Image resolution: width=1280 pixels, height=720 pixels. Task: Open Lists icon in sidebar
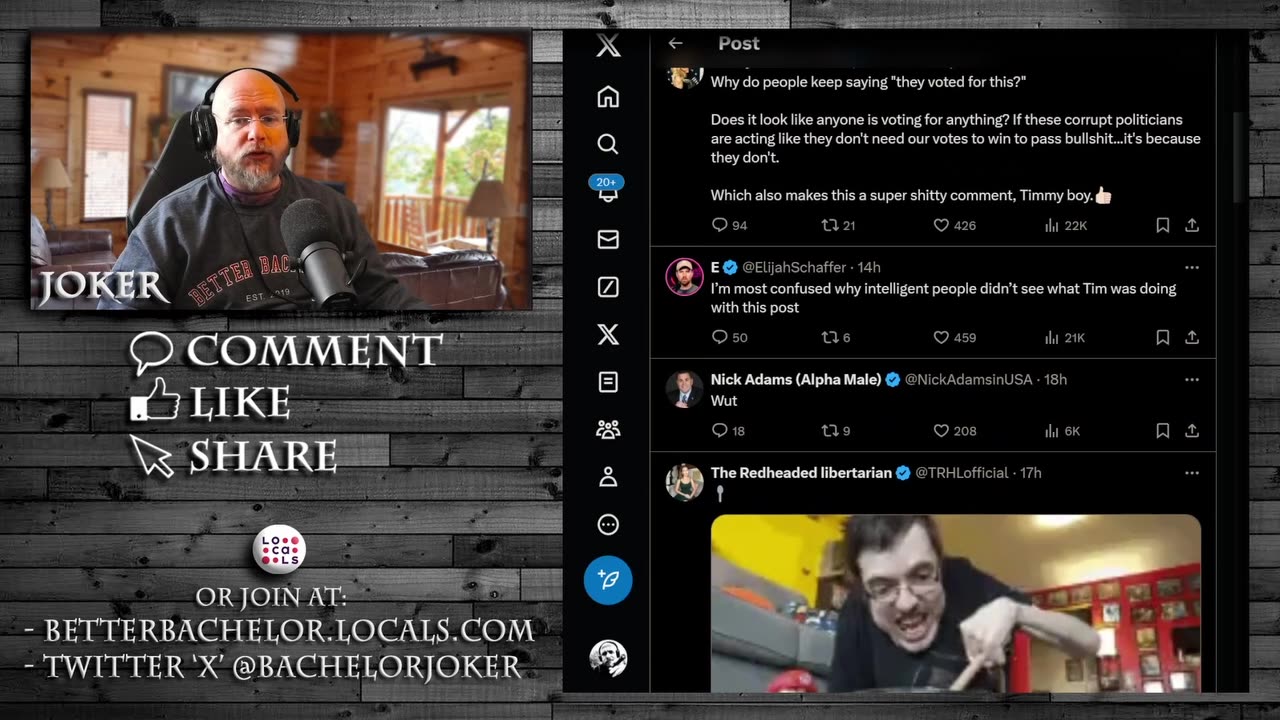[x=608, y=382]
